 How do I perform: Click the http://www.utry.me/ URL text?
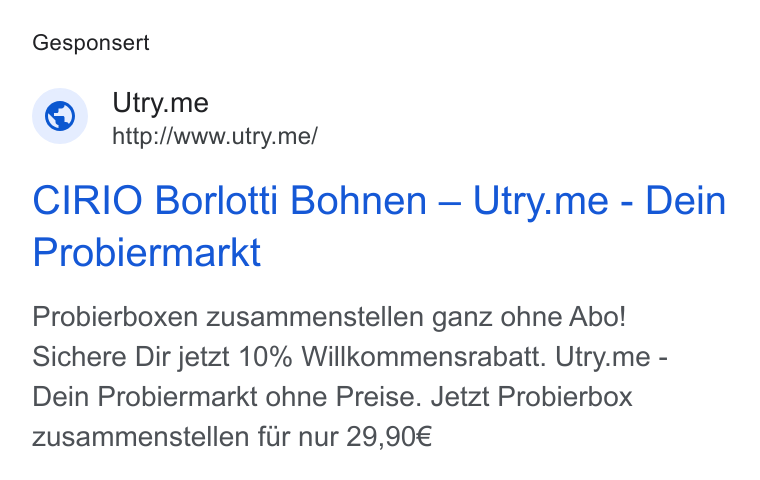(215, 136)
